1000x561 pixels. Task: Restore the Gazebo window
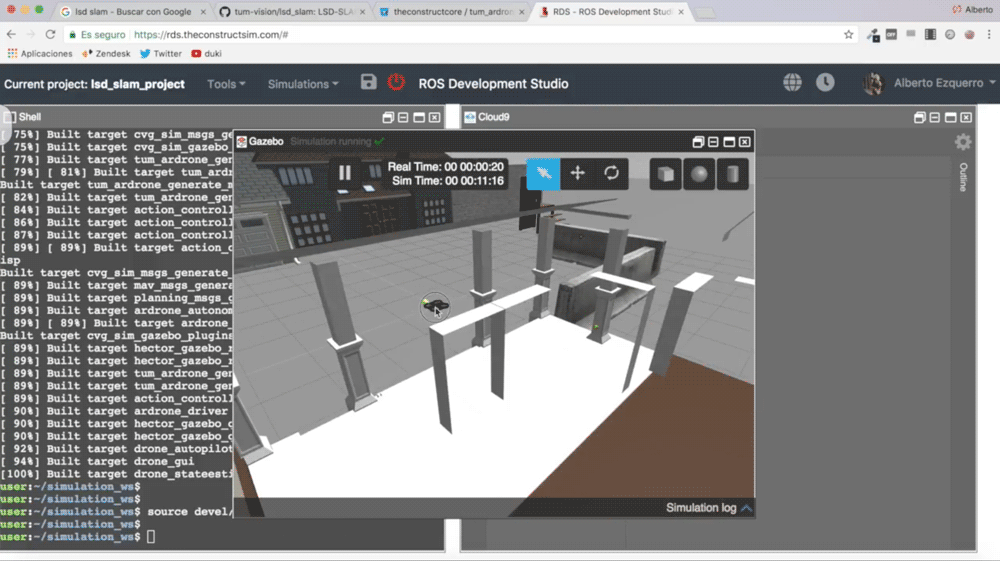698,142
